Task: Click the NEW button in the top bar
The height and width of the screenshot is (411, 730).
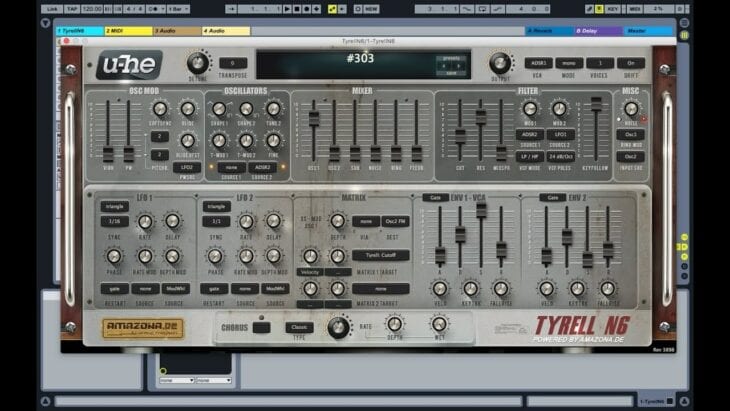Action: click(x=371, y=9)
